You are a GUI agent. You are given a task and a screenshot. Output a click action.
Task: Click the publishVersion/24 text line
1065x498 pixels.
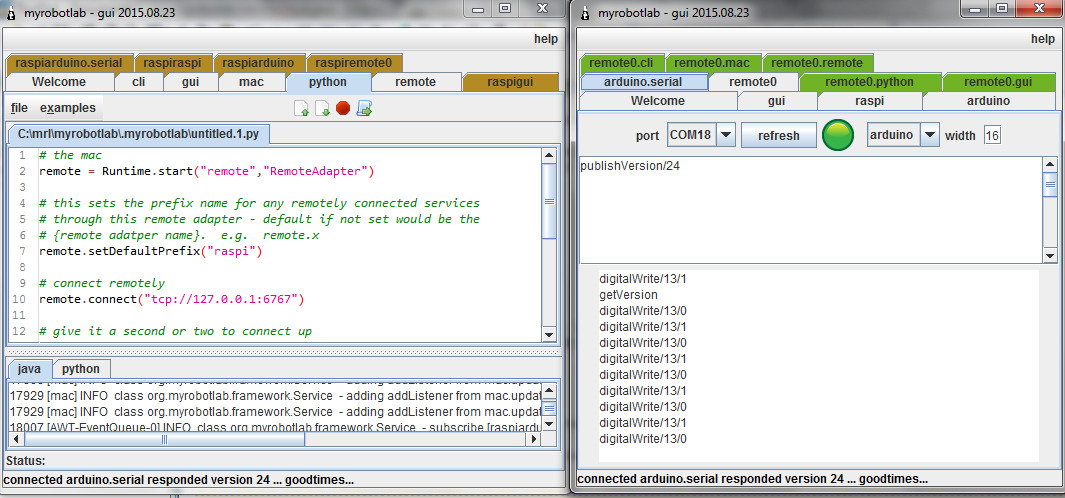point(630,165)
